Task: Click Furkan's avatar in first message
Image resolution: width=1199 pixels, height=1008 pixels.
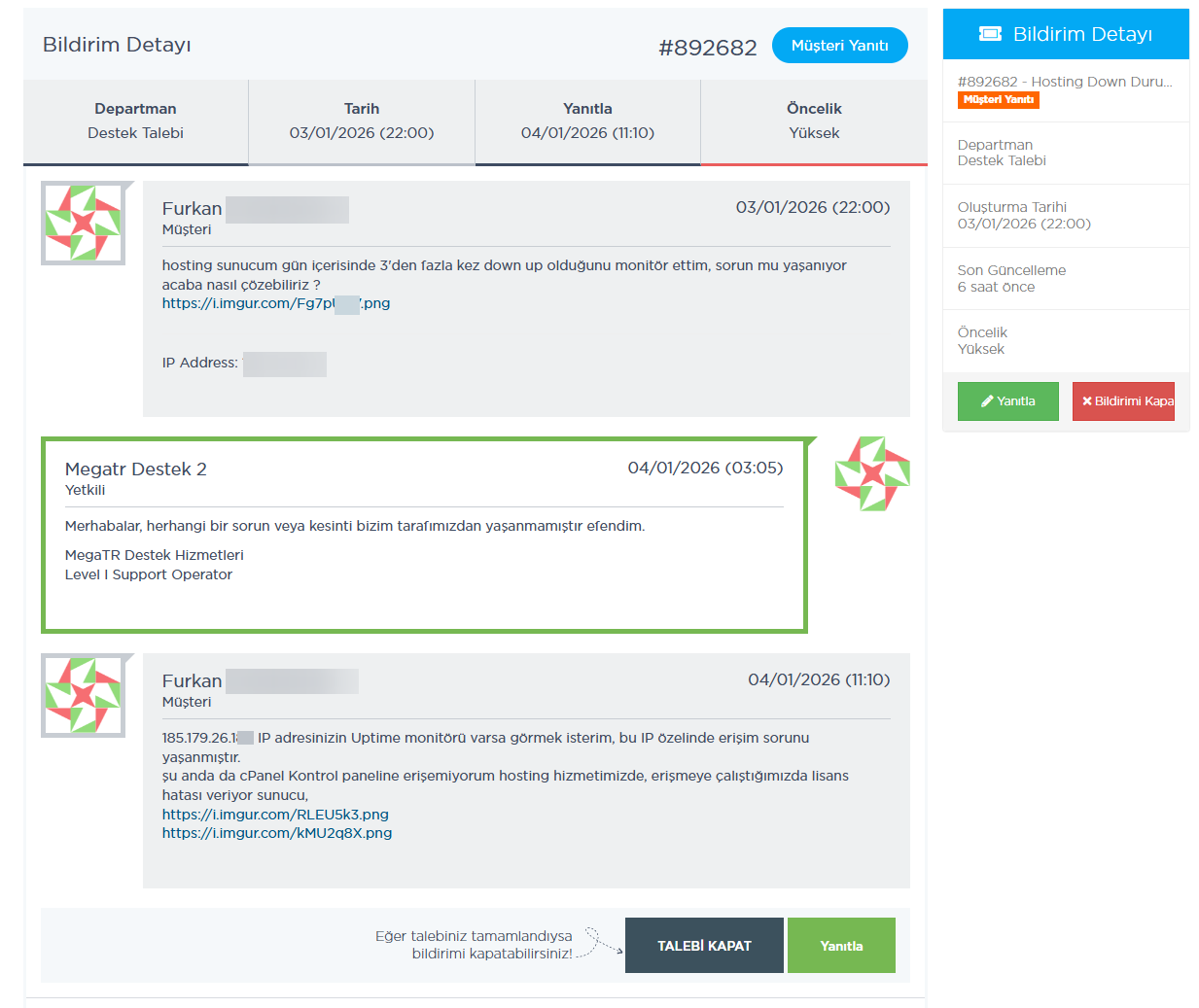Action: click(84, 223)
